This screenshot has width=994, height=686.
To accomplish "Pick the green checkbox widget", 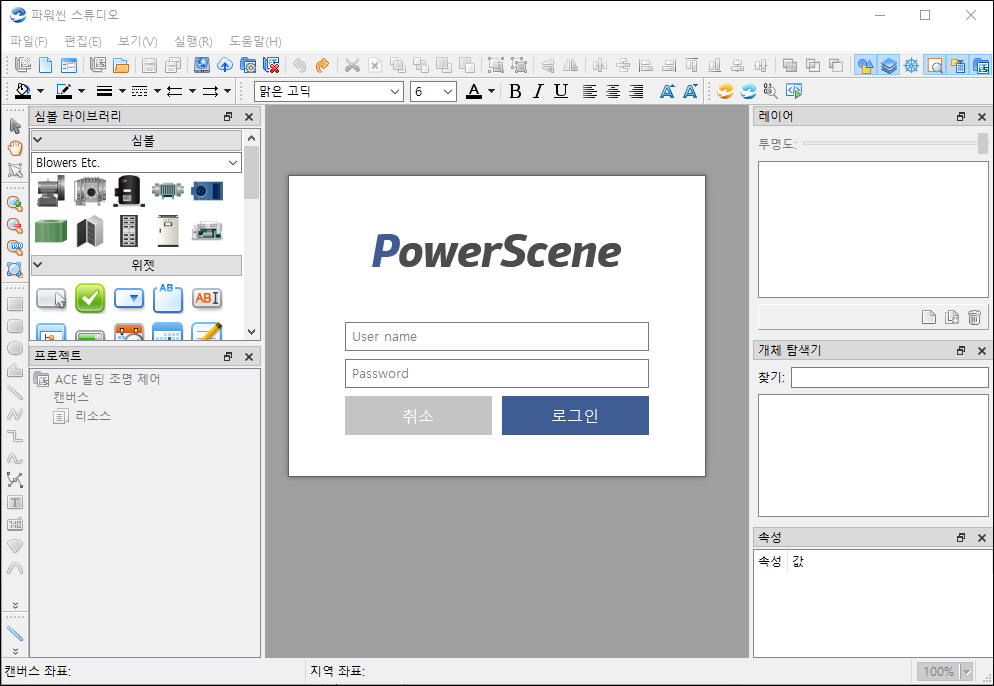I will [90, 298].
